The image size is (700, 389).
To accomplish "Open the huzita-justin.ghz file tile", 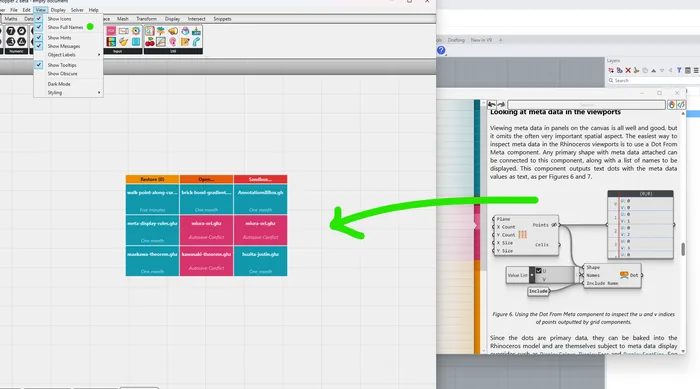I will tap(260, 261).
